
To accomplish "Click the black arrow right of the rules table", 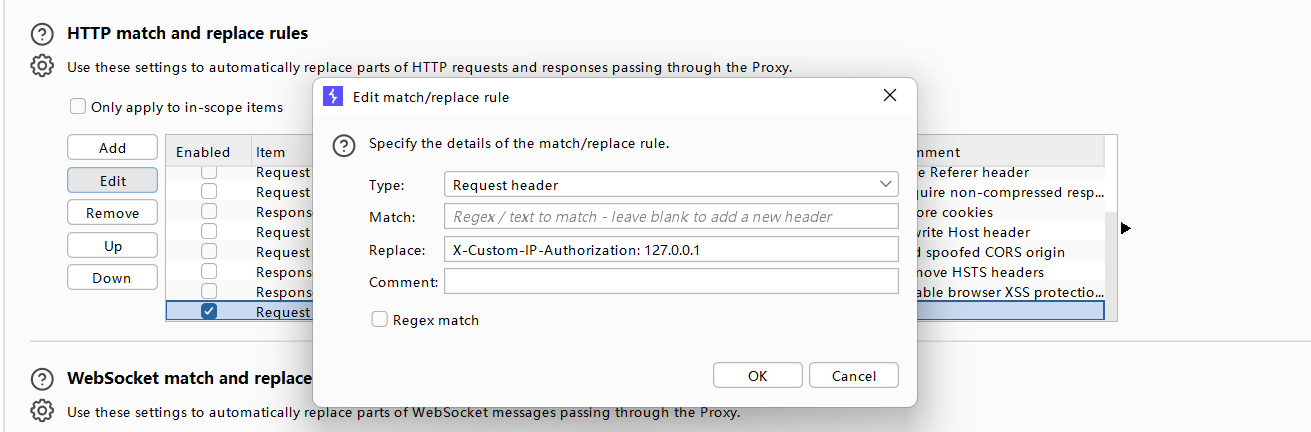I will (1126, 229).
